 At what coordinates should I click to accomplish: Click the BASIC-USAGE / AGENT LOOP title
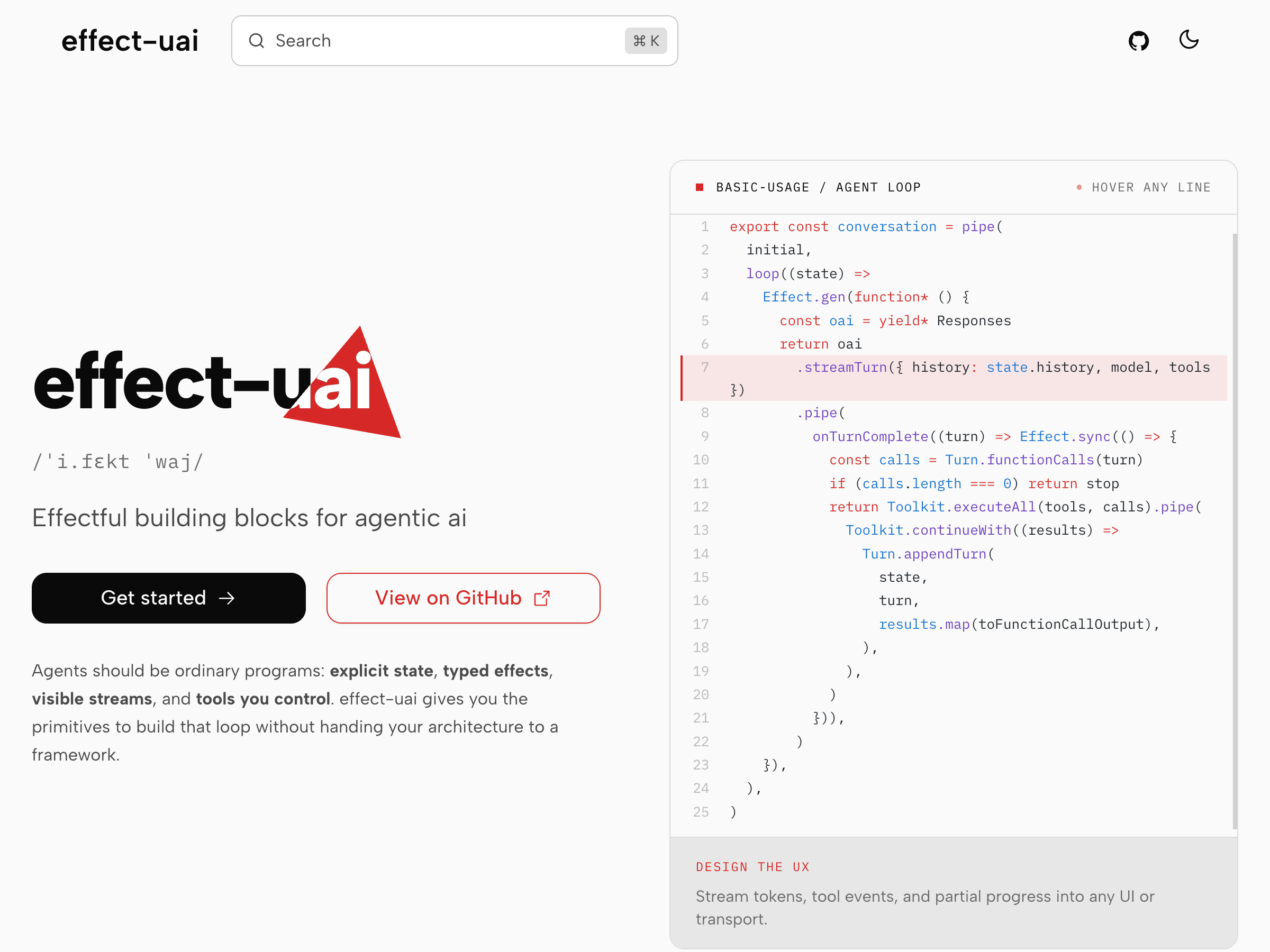[x=818, y=187]
